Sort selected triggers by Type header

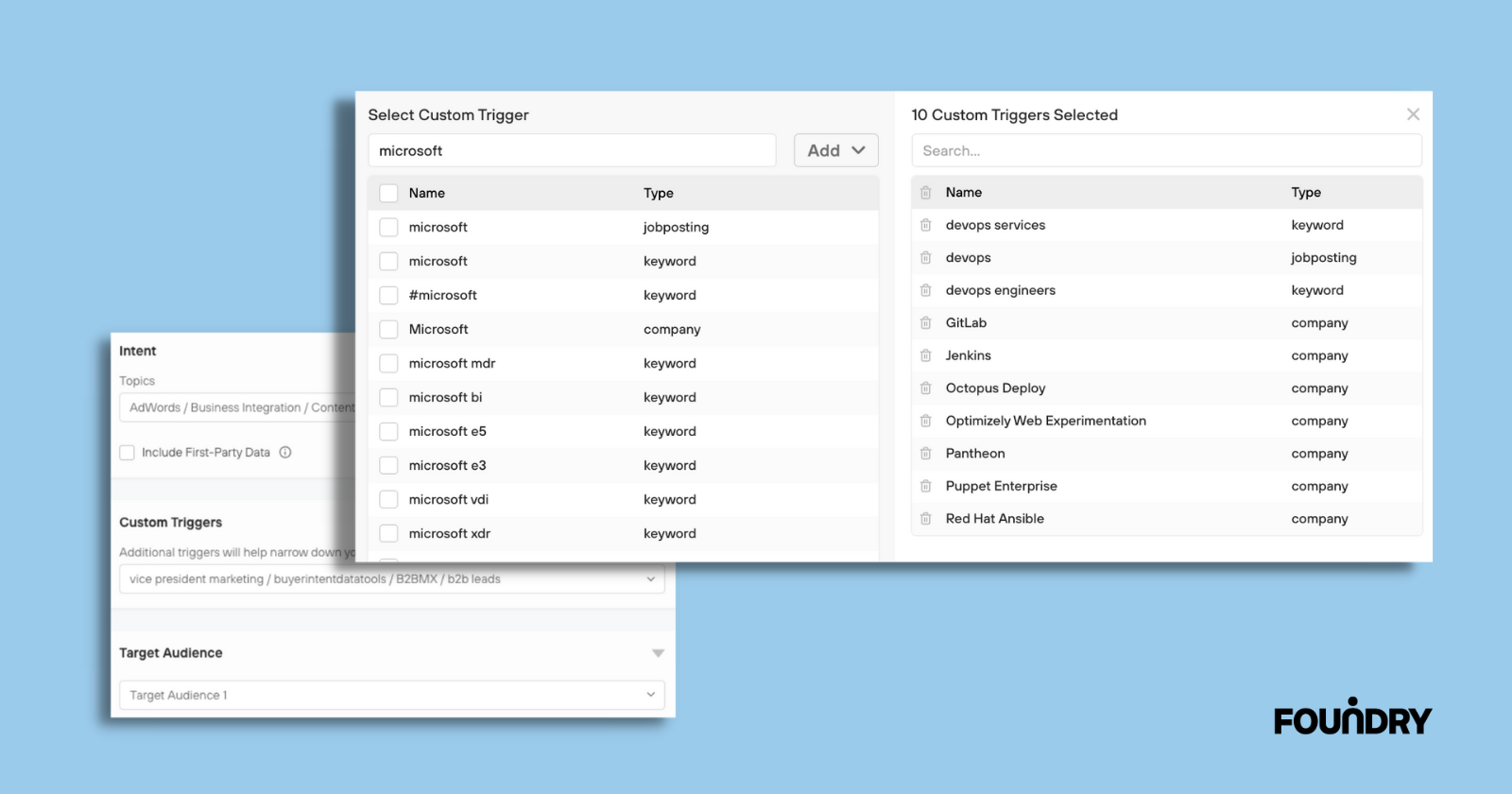coord(1306,192)
